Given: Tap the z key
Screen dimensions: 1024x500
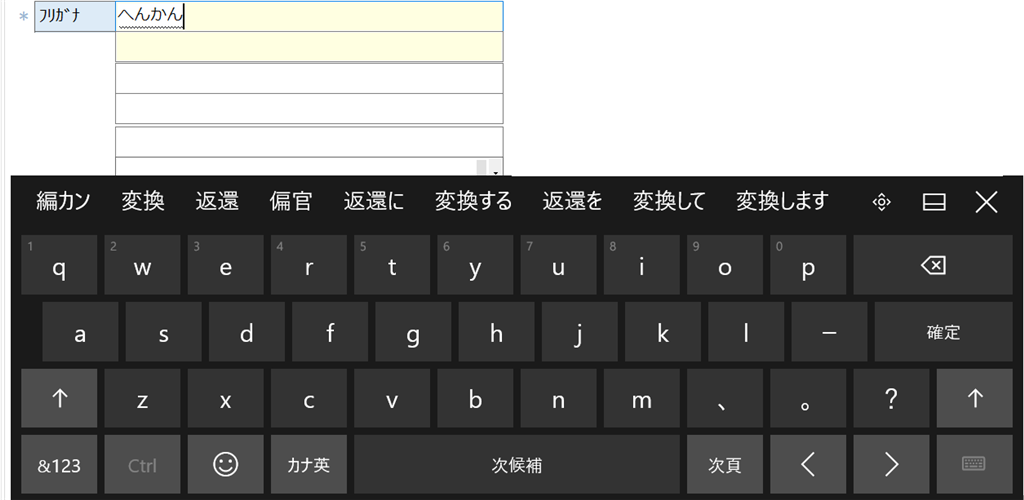Looking at the screenshot, I should click(142, 398).
